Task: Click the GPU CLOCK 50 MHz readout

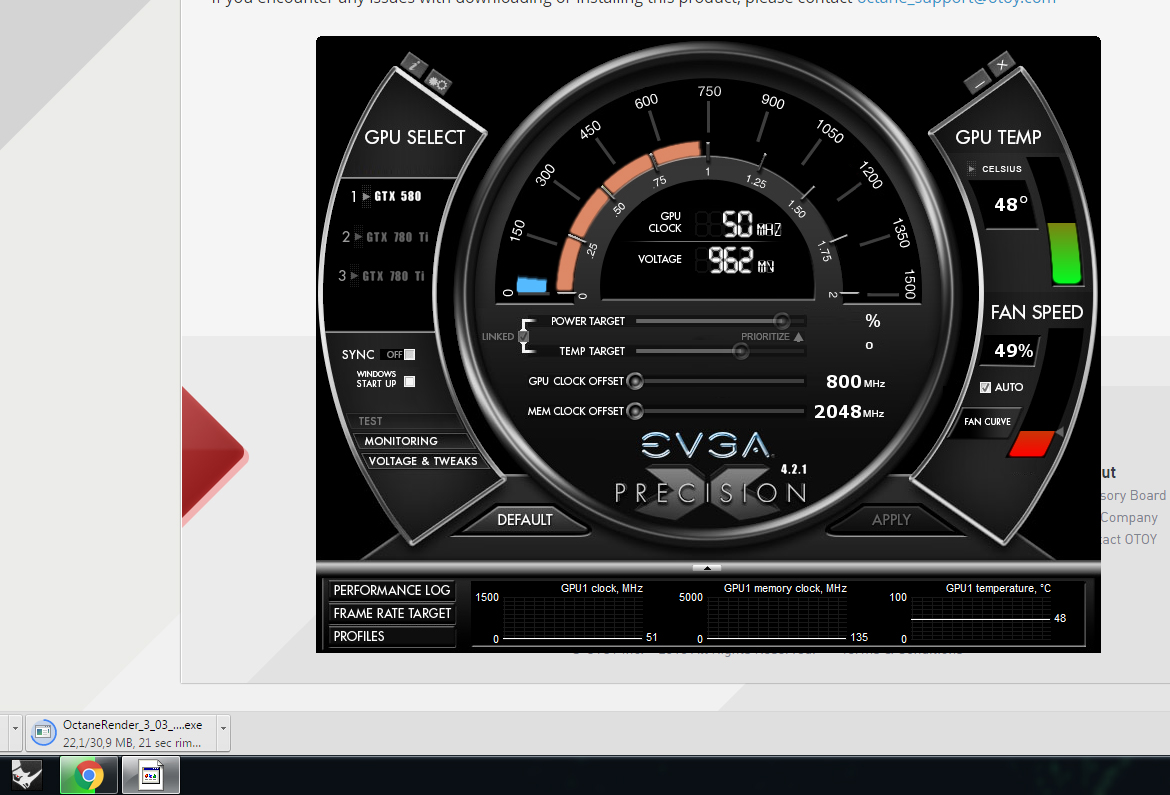Action: (x=739, y=223)
